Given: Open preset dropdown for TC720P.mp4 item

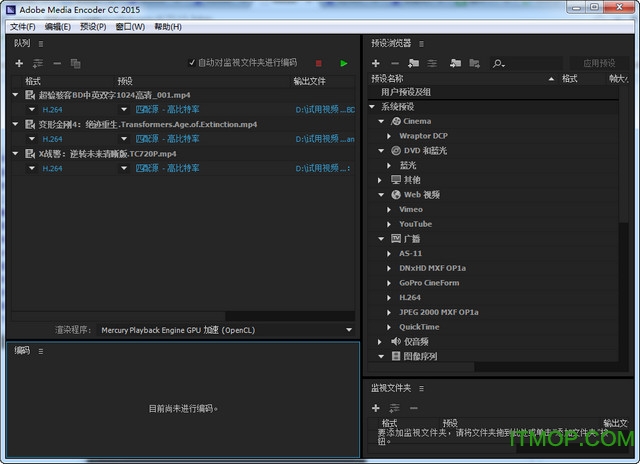Looking at the screenshot, I should 124,169.
